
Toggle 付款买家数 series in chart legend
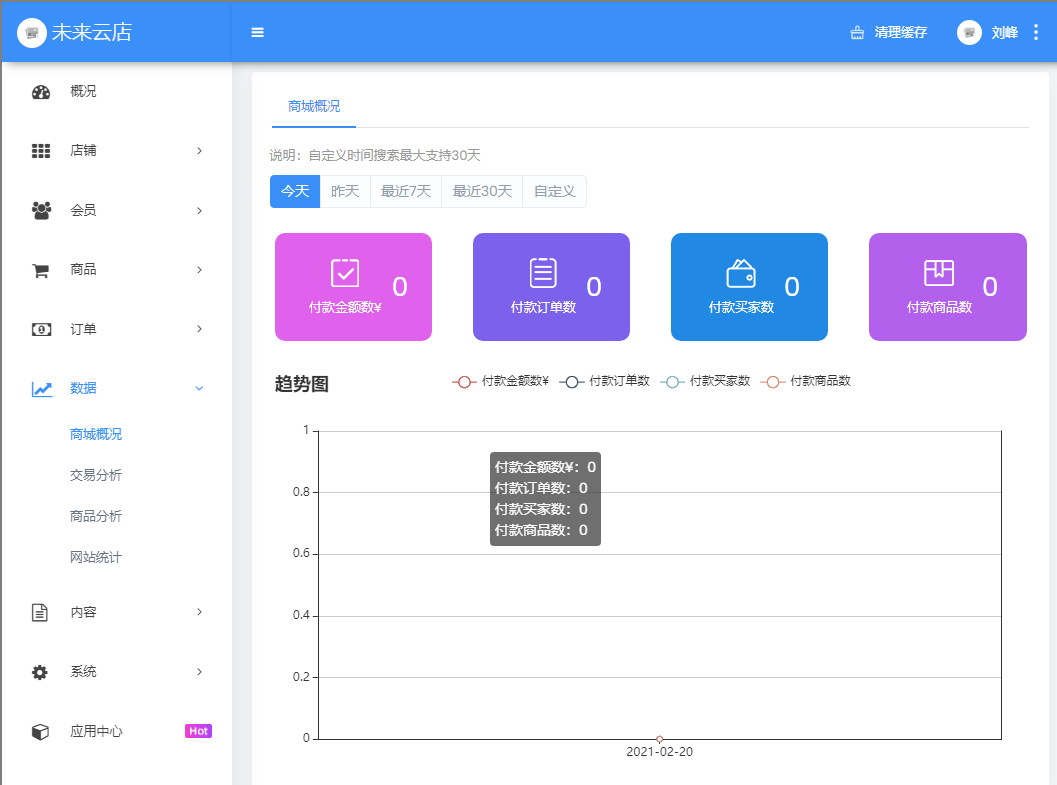(706, 381)
